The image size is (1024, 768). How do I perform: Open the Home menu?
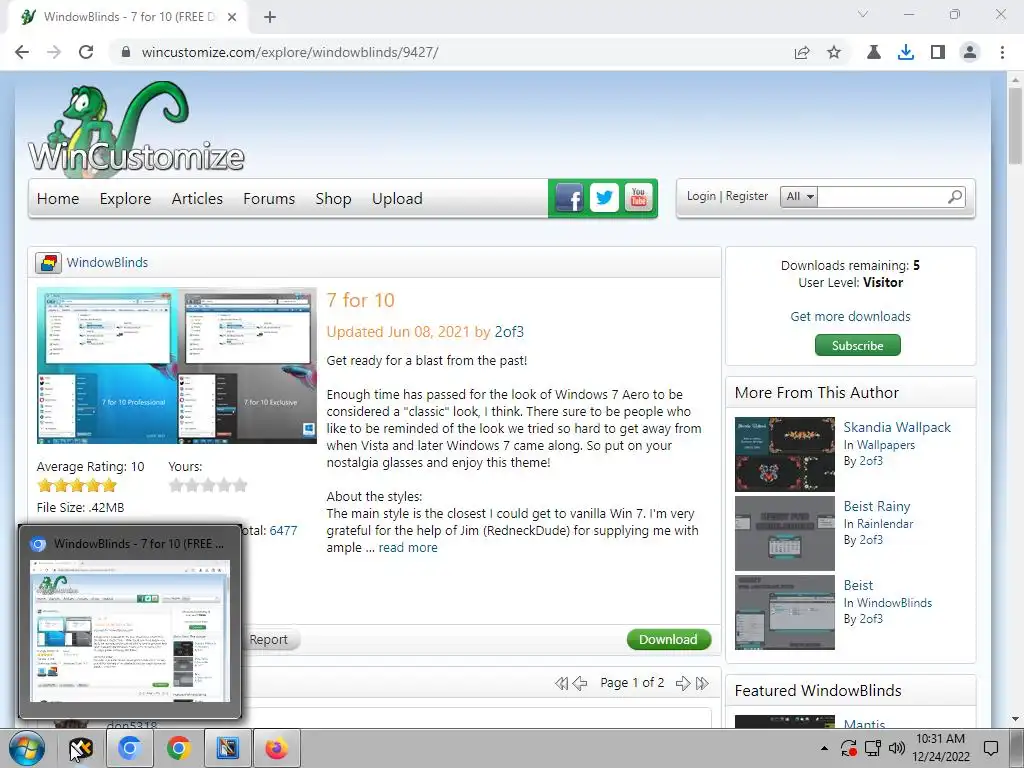pos(58,199)
